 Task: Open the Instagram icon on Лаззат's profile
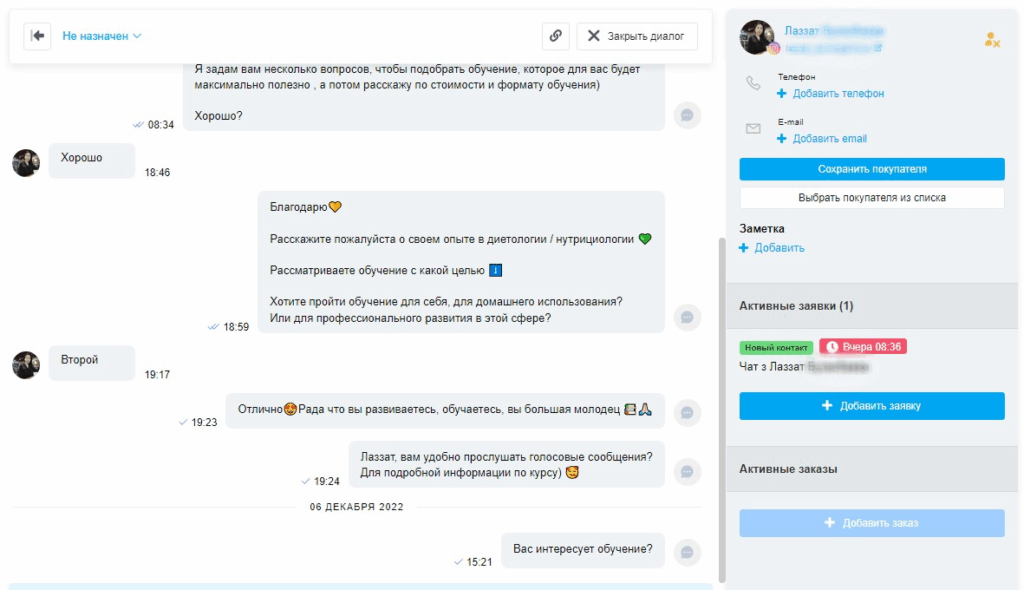(x=774, y=45)
